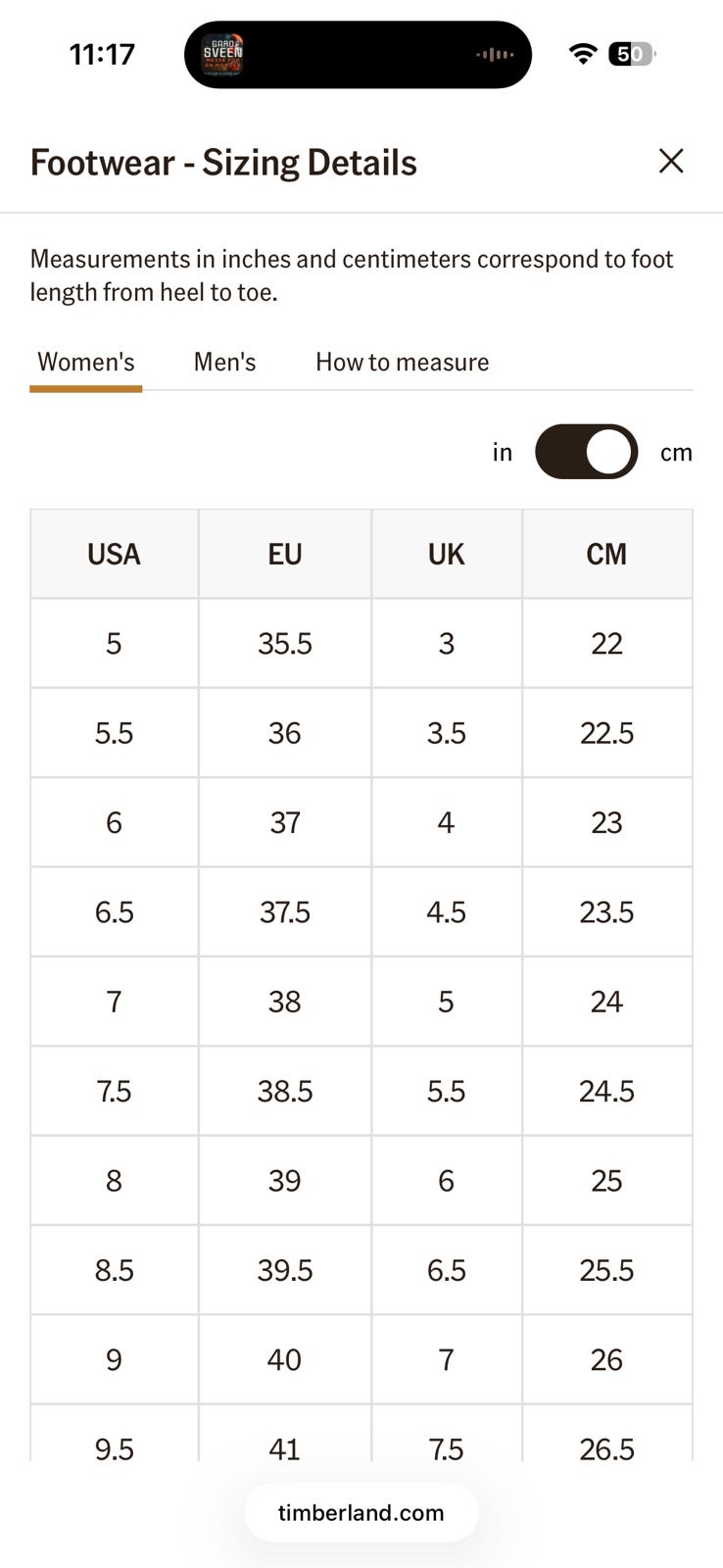The height and width of the screenshot is (1568, 723).
Task: Tap the audio waveform indicator in Dynamic Island
Action: point(495,55)
